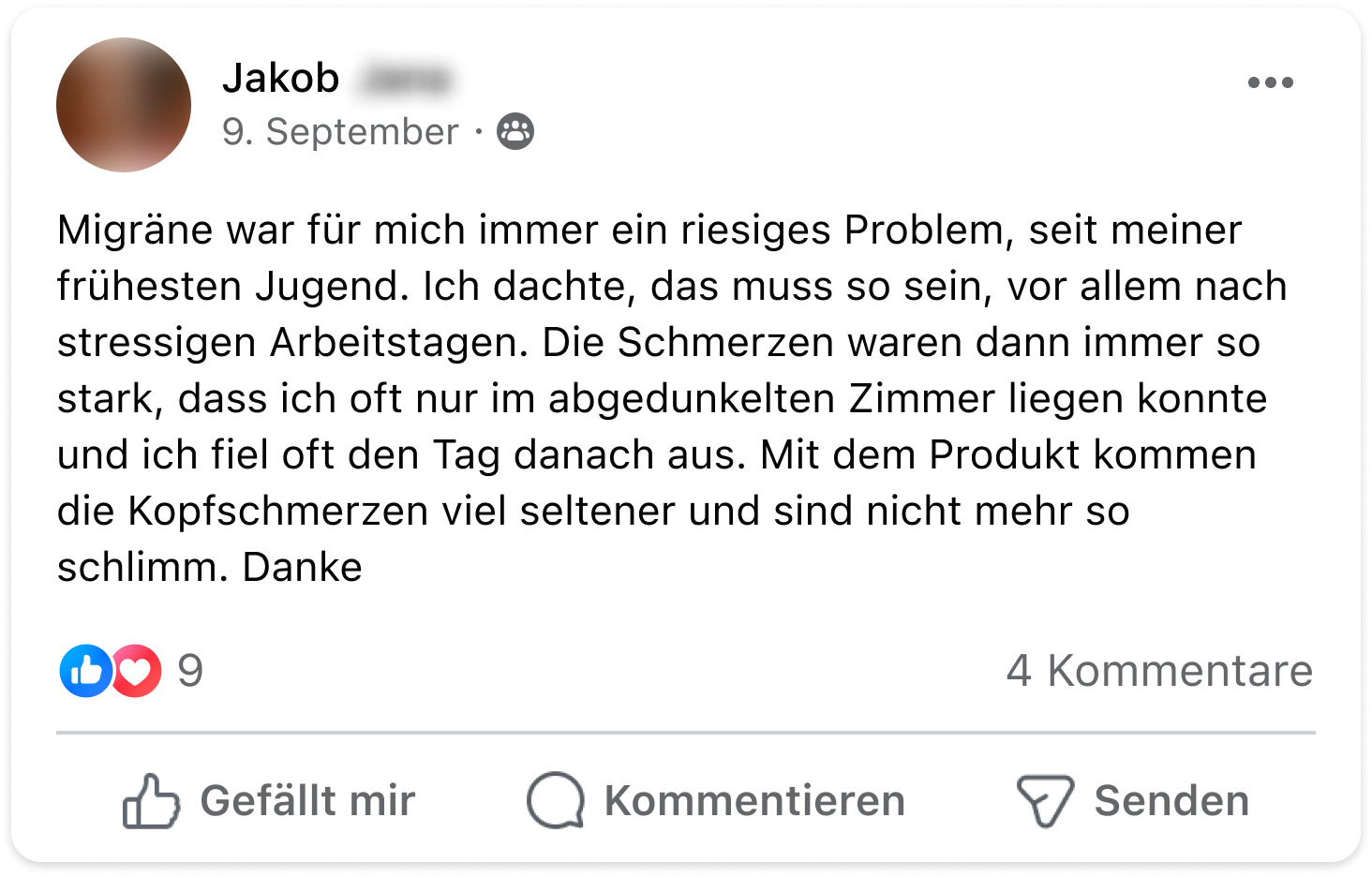Click the blue thumbs-up reaction icon
This screenshot has height=877, width=1372.
85,671
